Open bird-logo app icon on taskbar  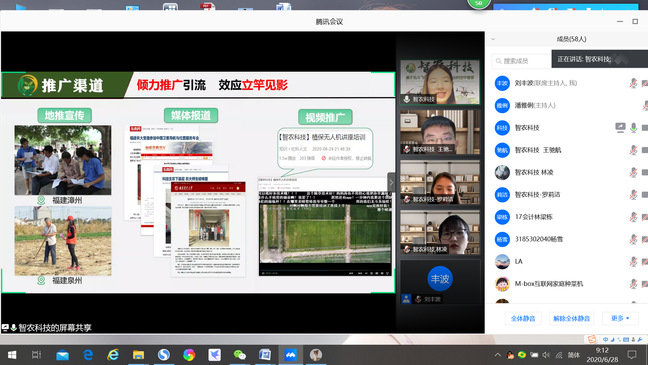214,355
